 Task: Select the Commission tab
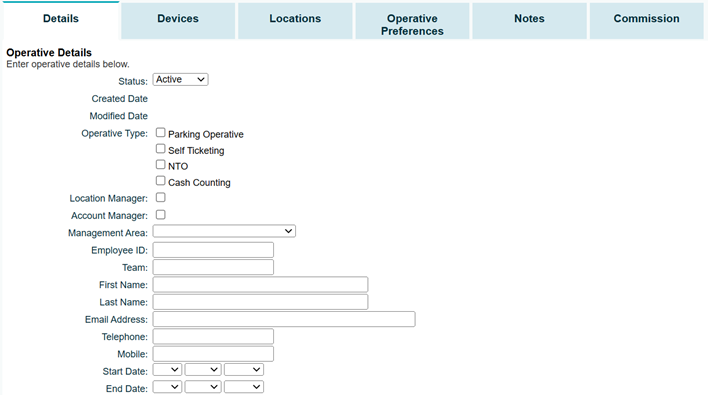(647, 21)
